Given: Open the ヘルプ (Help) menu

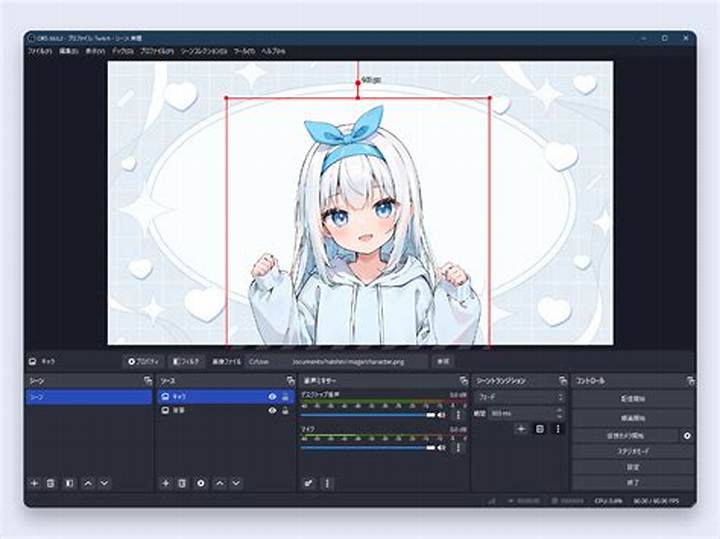Looking at the screenshot, I should (x=273, y=51).
